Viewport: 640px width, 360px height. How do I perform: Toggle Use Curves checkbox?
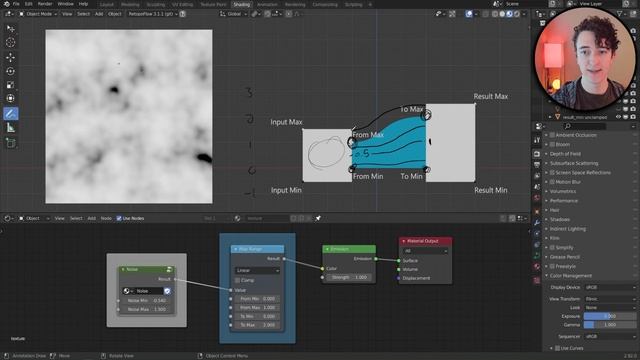pos(558,348)
